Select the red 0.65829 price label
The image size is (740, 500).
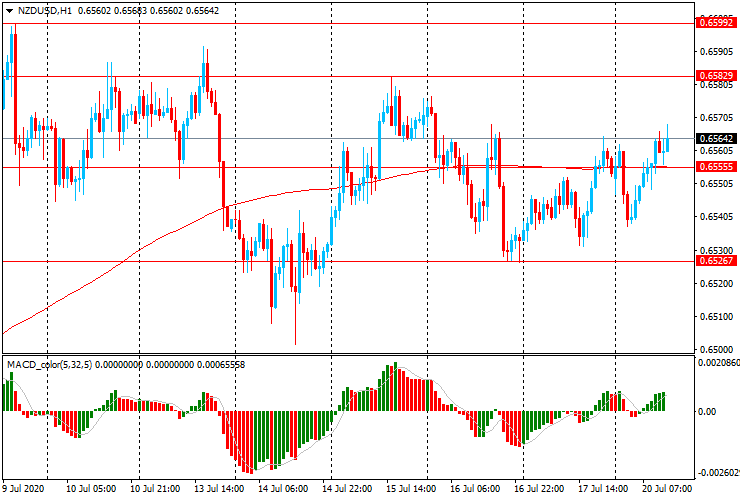click(716, 75)
